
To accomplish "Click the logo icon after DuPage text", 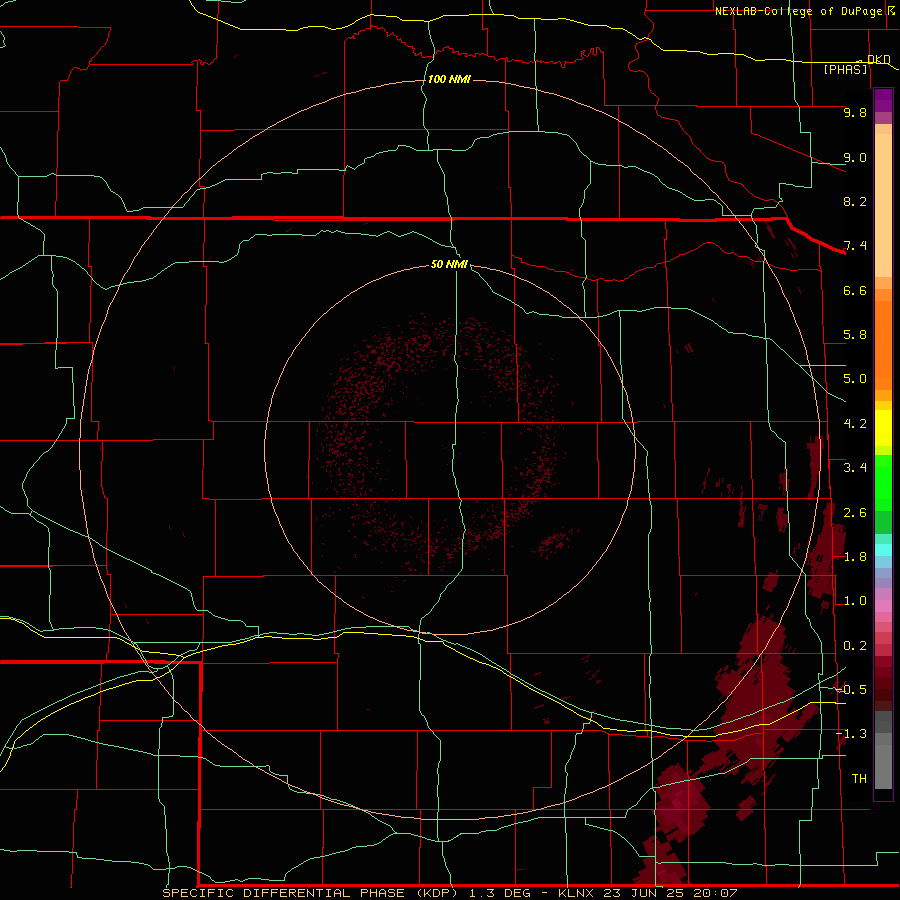I will click(890, 10).
